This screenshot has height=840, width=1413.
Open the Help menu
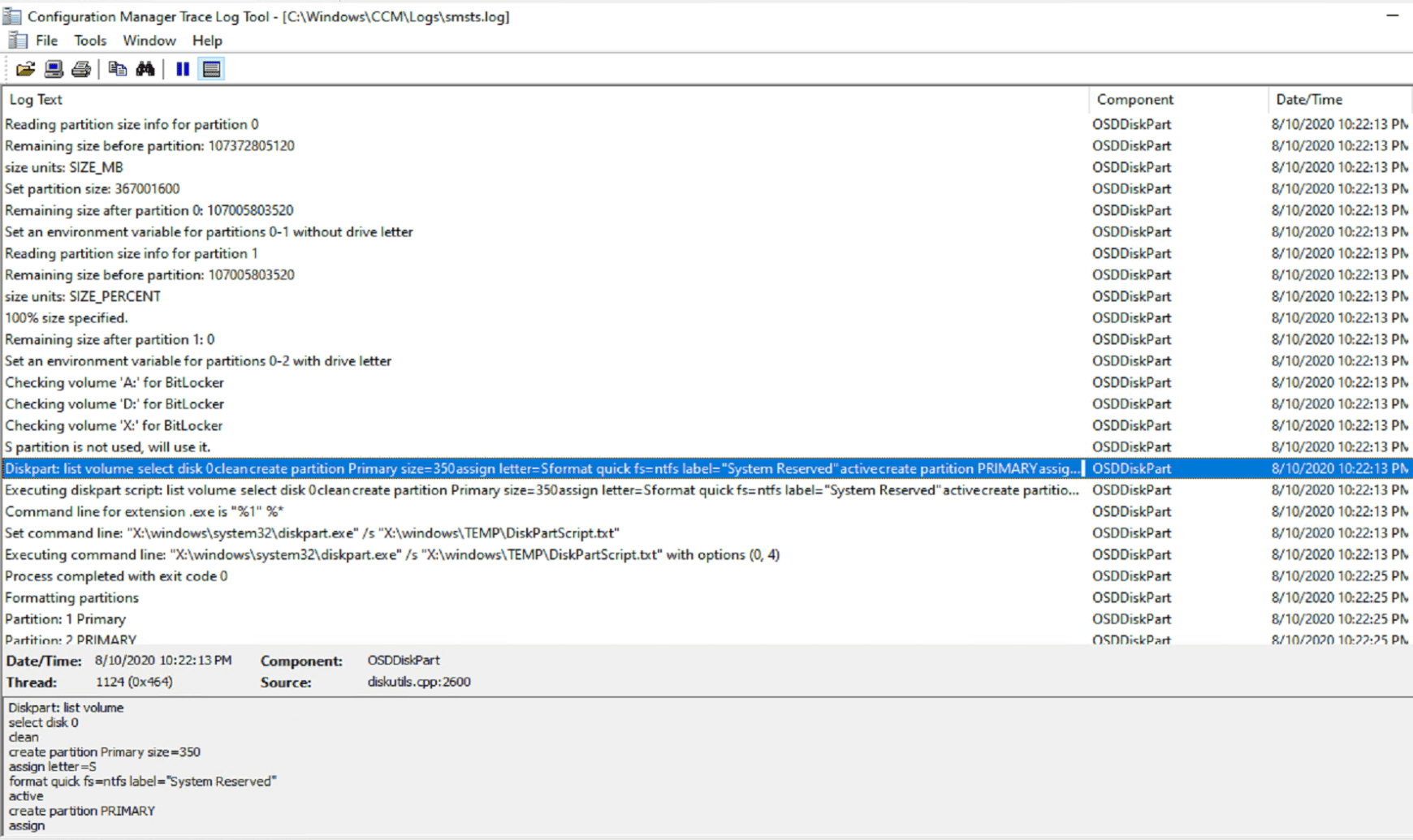coord(206,40)
